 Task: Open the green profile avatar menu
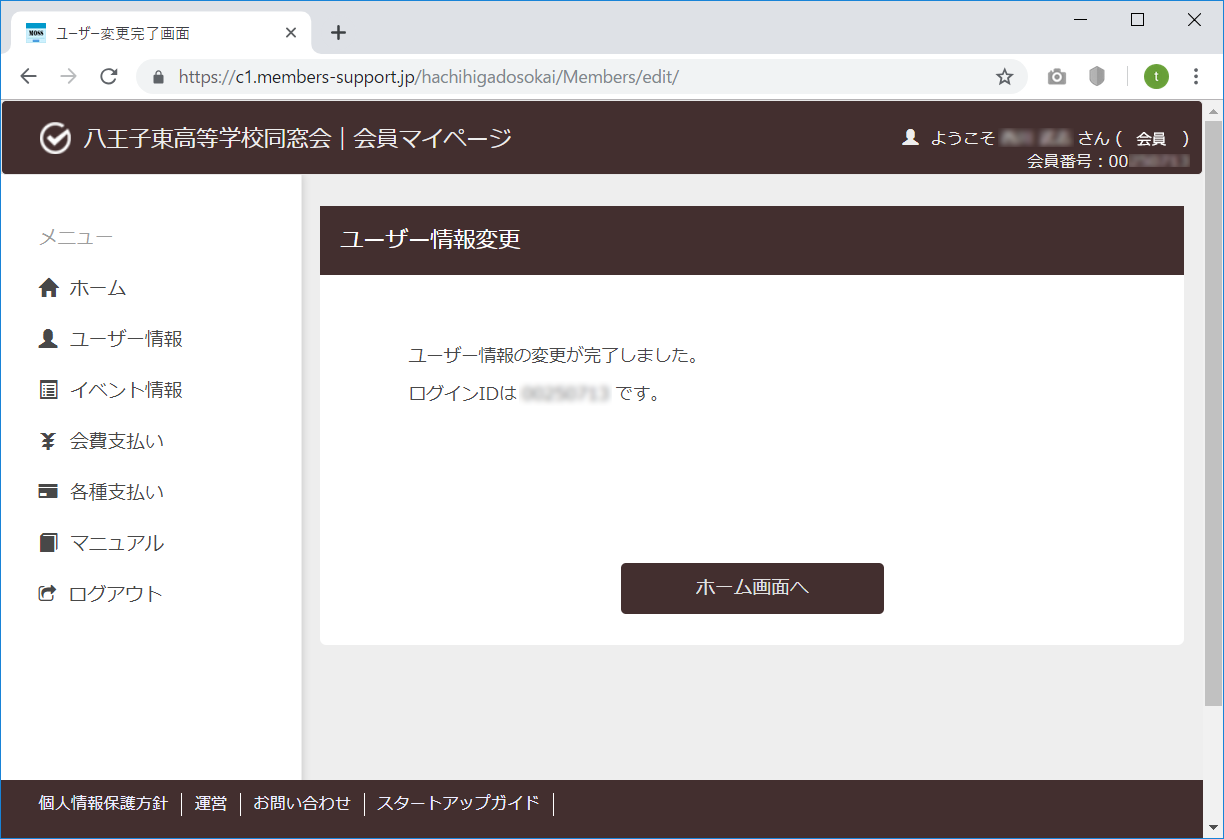(x=1156, y=77)
